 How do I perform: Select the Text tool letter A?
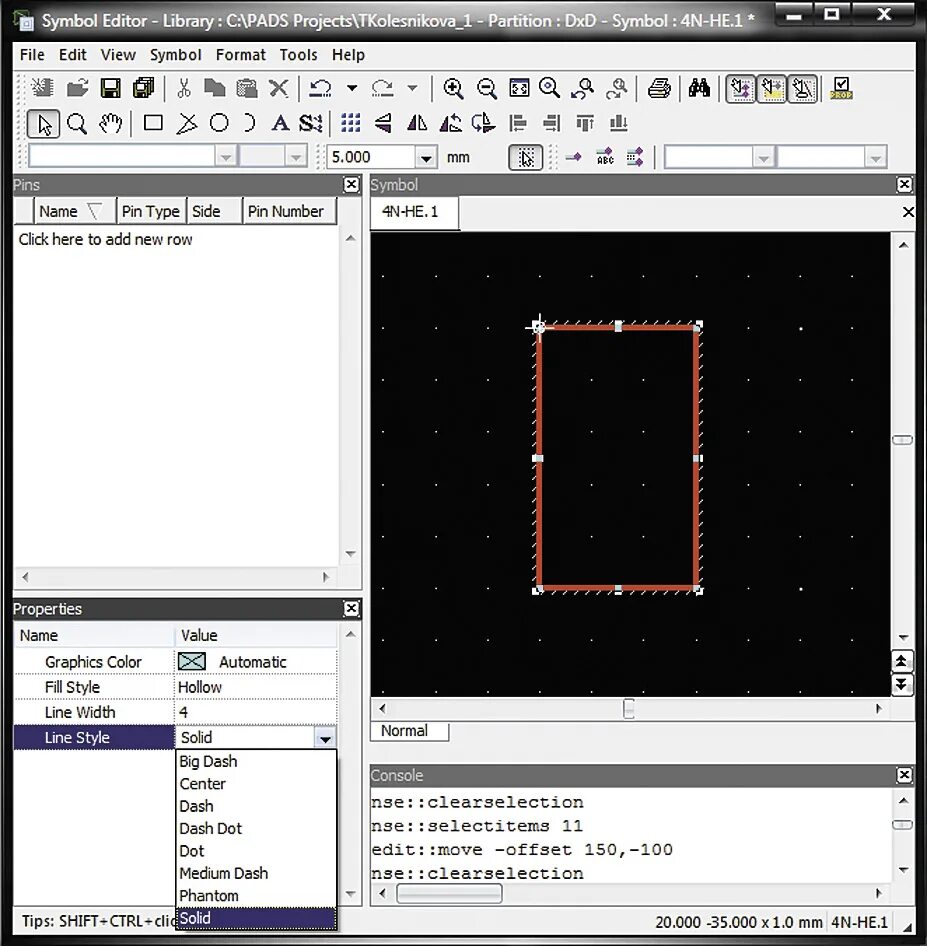point(280,123)
